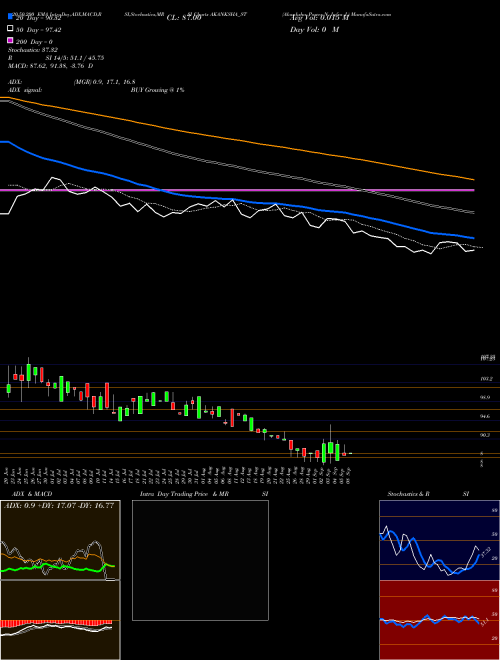Click the white 50 Day legend swatch
This screenshot has height=660, width=500.
pos(10,29)
